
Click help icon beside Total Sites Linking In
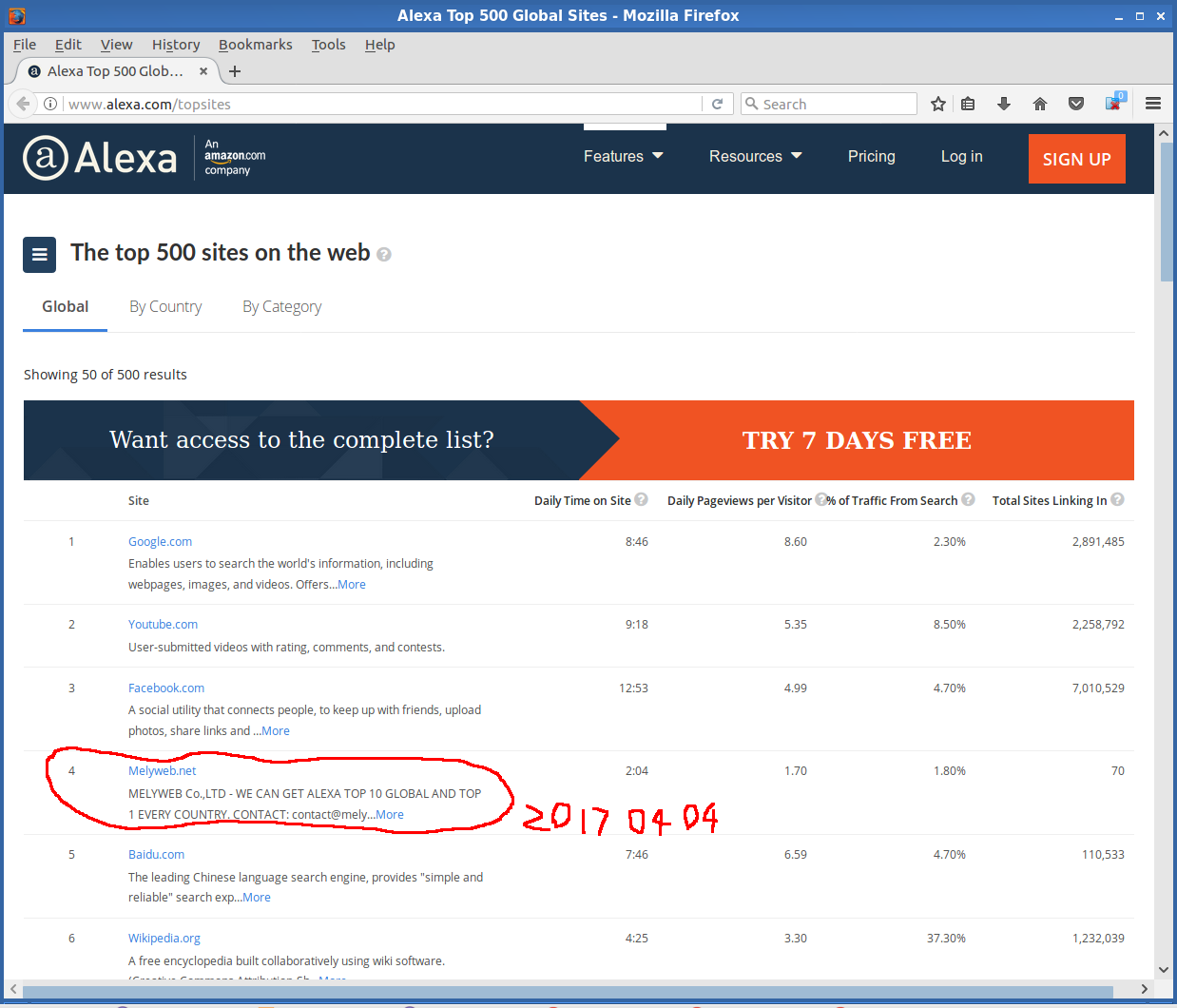click(x=1117, y=499)
